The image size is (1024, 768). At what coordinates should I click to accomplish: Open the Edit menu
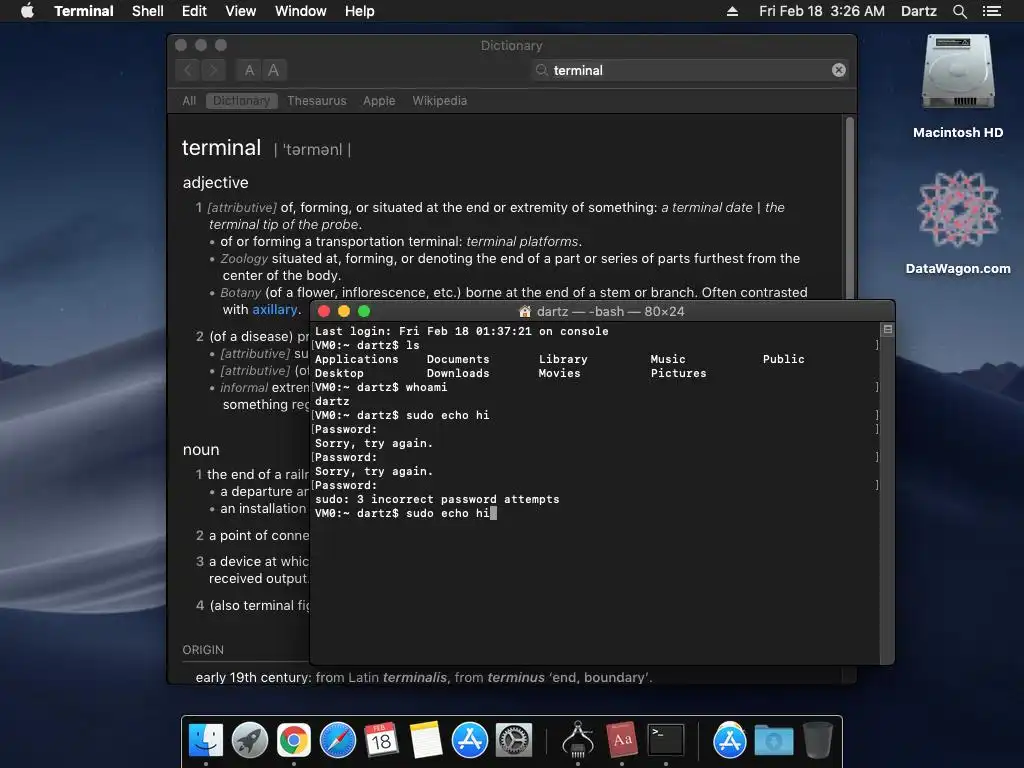point(194,11)
